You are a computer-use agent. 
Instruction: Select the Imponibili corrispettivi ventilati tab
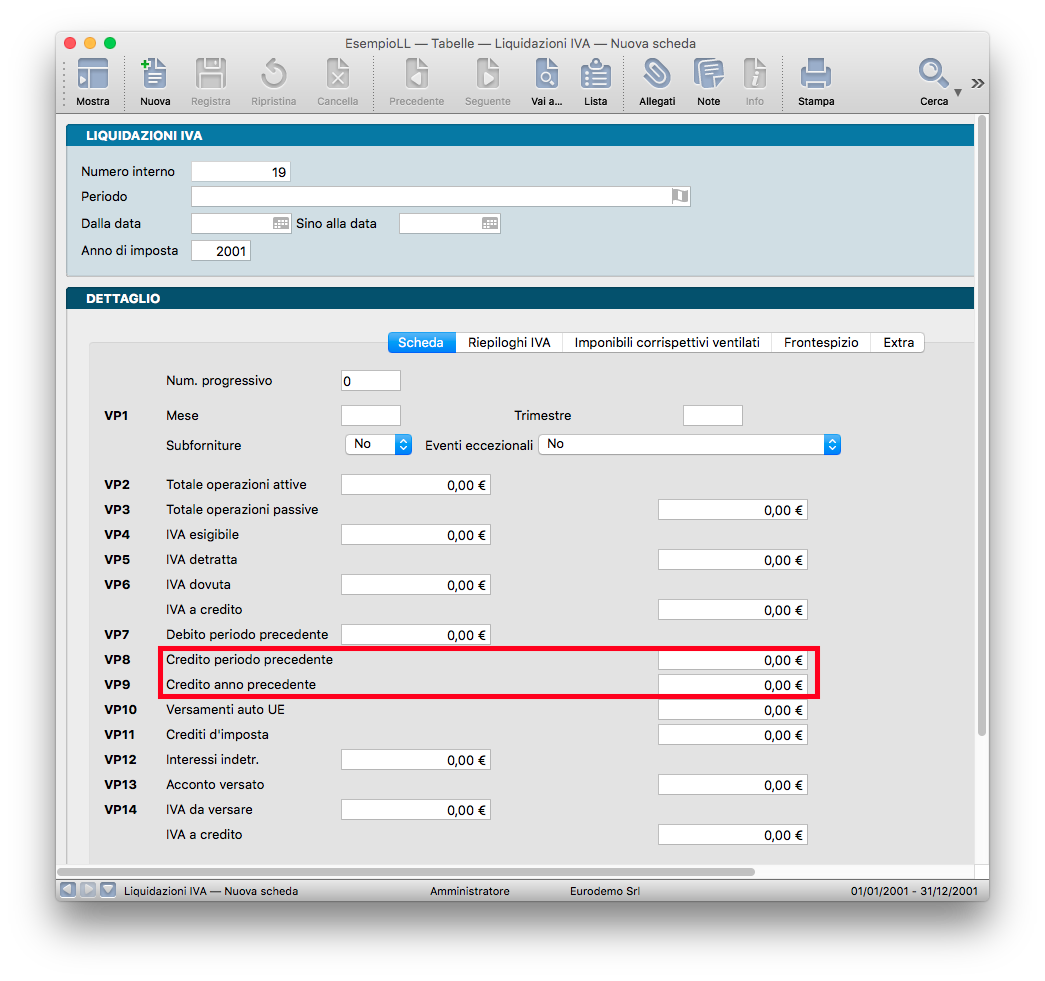pyautogui.click(x=667, y=342)
